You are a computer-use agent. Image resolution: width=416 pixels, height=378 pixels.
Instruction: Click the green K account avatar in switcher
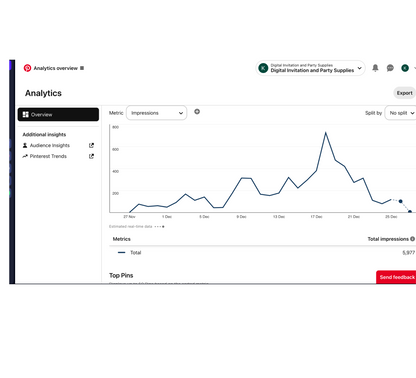click(263, 68)
